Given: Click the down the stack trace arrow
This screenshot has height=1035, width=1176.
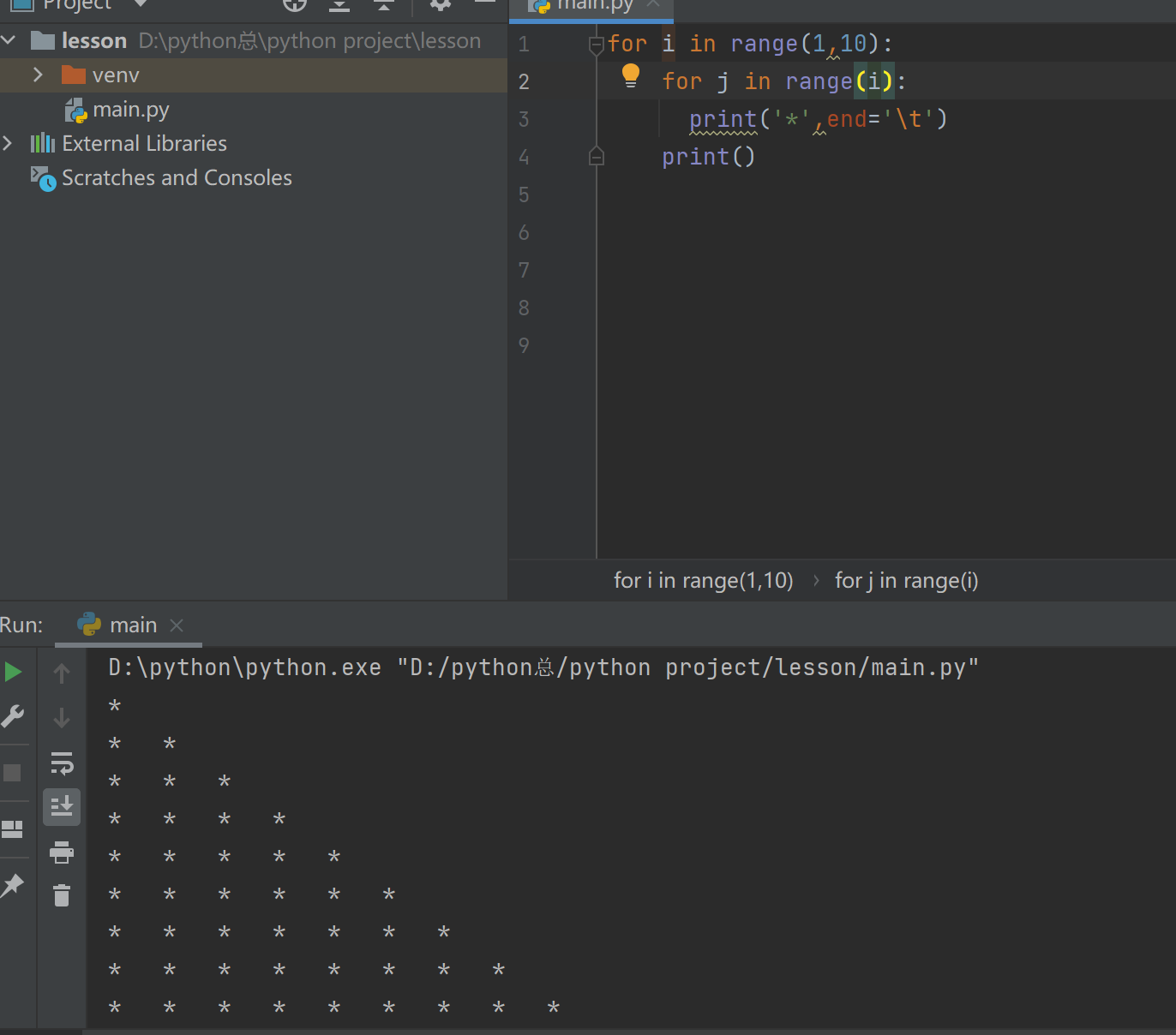Looking at the screenshot, I should point(62,717).
